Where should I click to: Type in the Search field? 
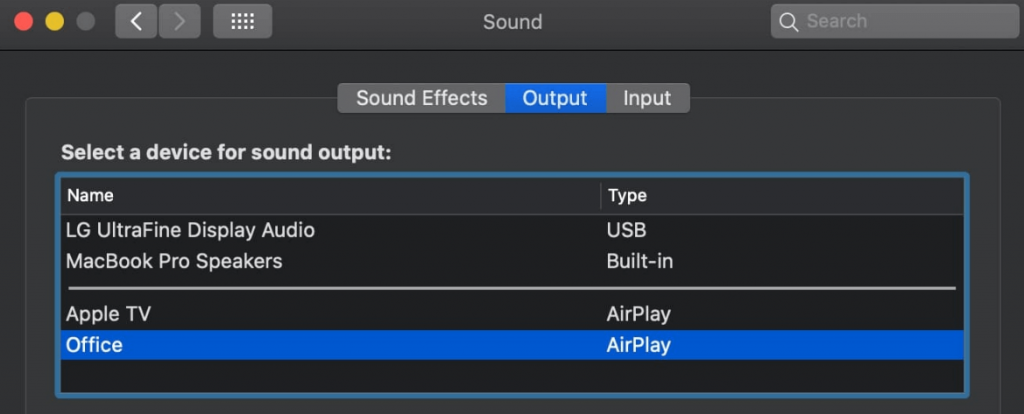(900, 21)
